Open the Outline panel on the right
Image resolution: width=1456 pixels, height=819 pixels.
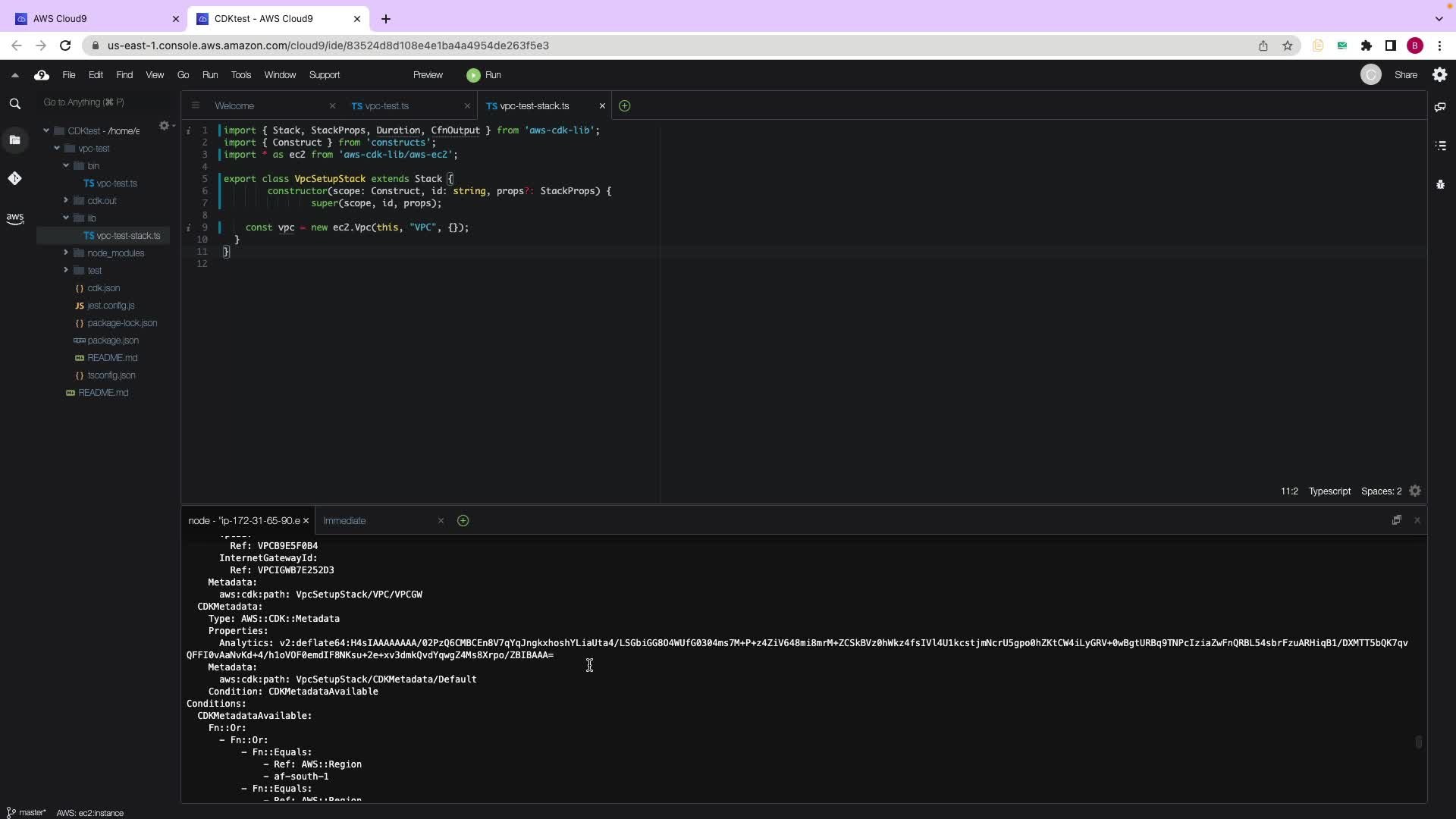click(x=1440, y=146)
